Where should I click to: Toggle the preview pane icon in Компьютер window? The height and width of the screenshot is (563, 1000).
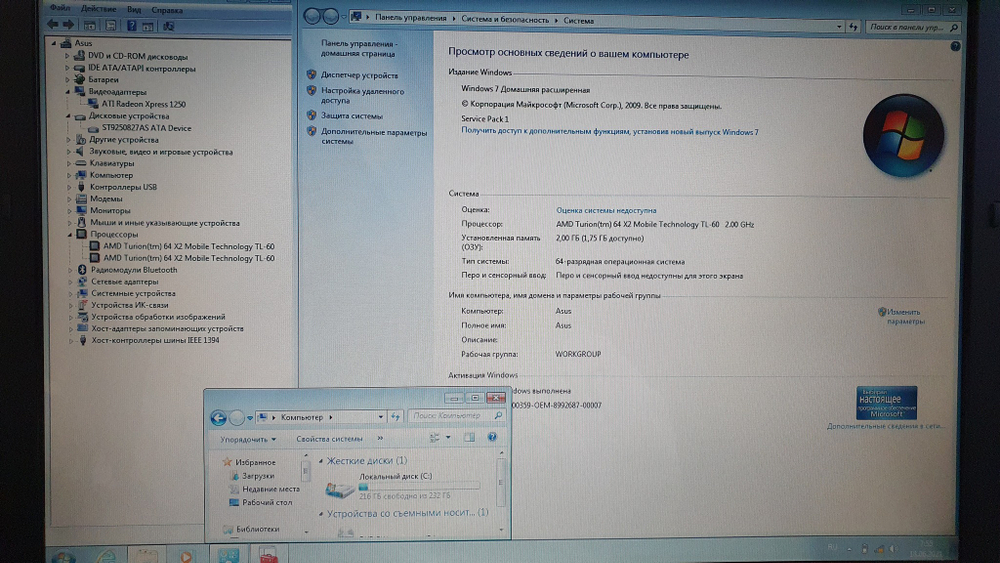[x=469, y=437]
